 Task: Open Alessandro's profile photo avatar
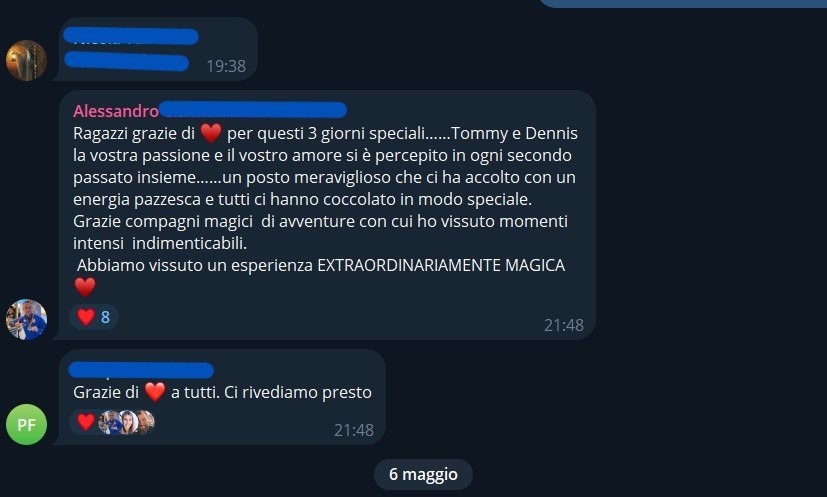[26, 319]
